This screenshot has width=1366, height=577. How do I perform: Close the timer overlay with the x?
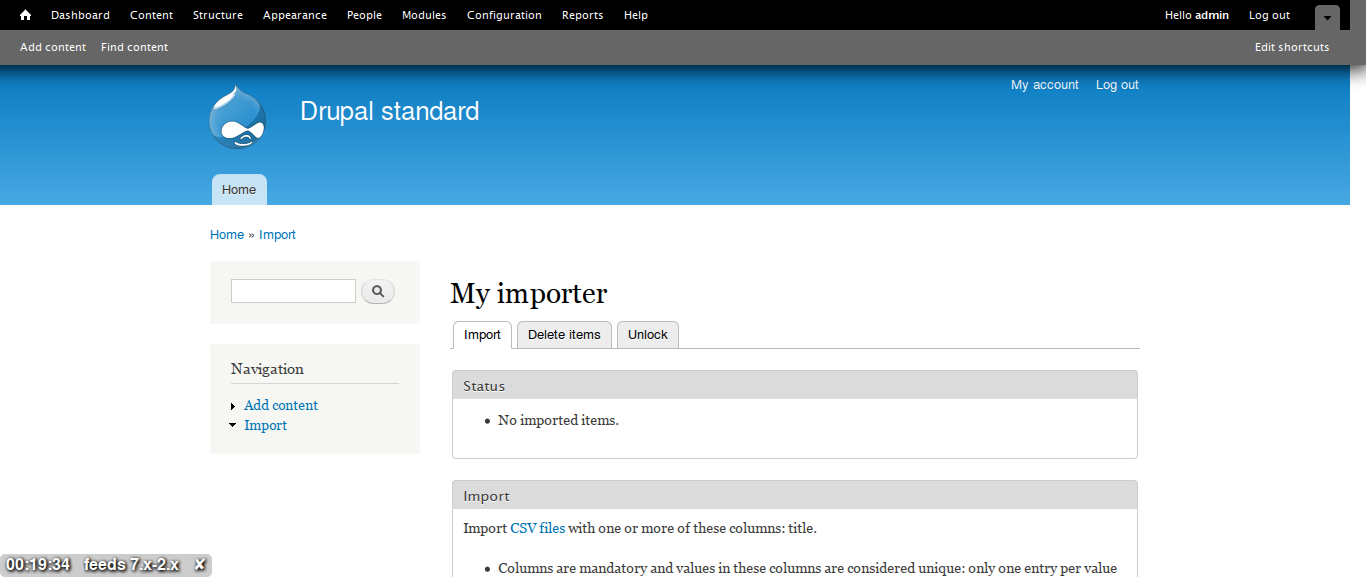tap(200, 565)
